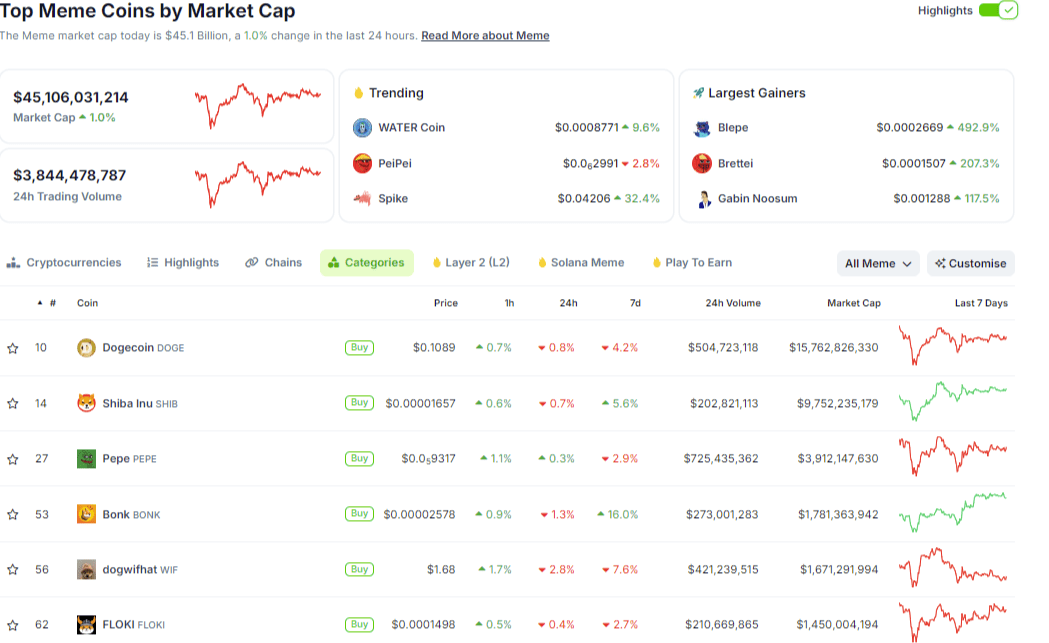Open Brettei in Largest Gainers

pos(735,163)
